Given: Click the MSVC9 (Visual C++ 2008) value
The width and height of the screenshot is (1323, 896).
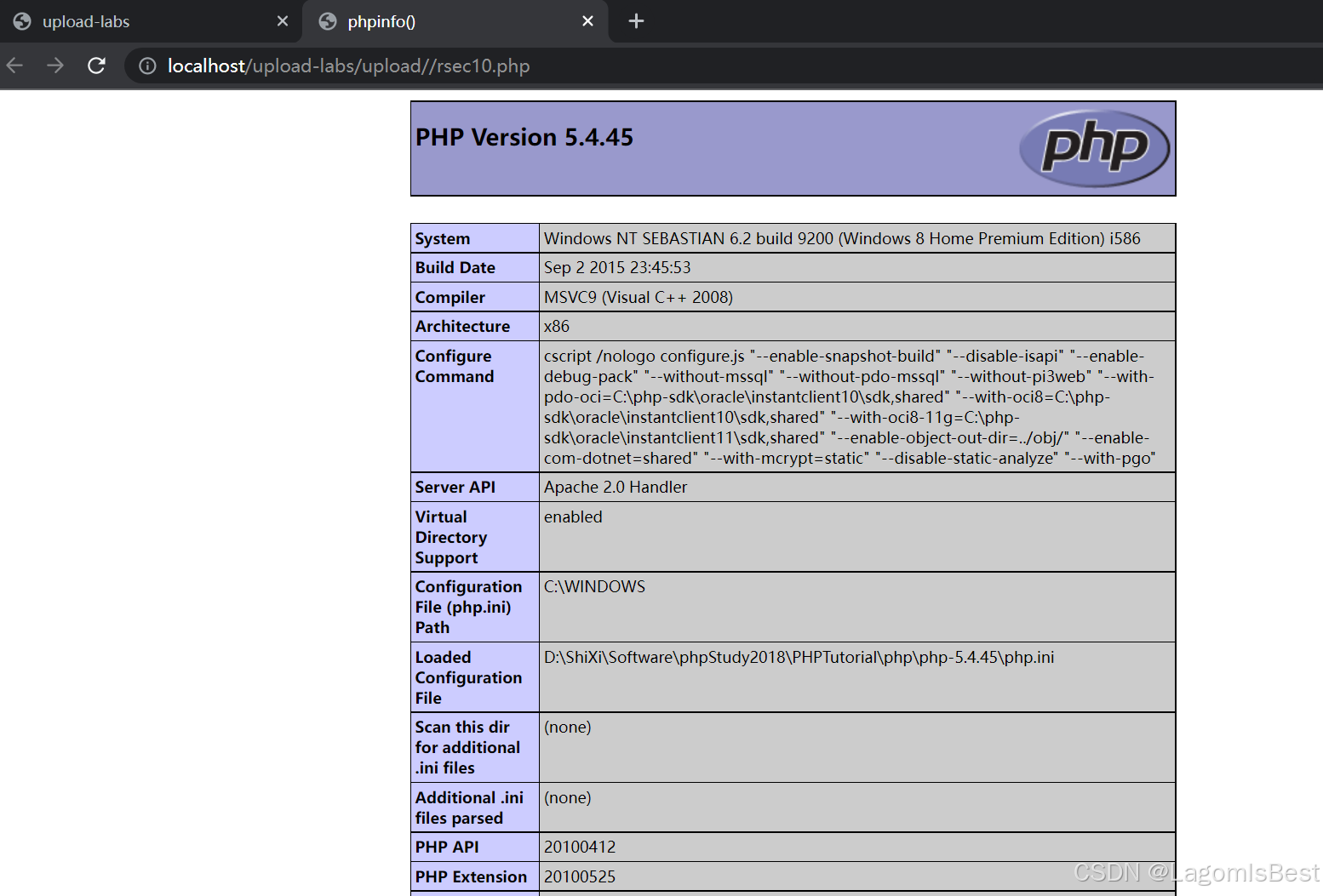Looking at the screenshot, I should pos(639,298).
